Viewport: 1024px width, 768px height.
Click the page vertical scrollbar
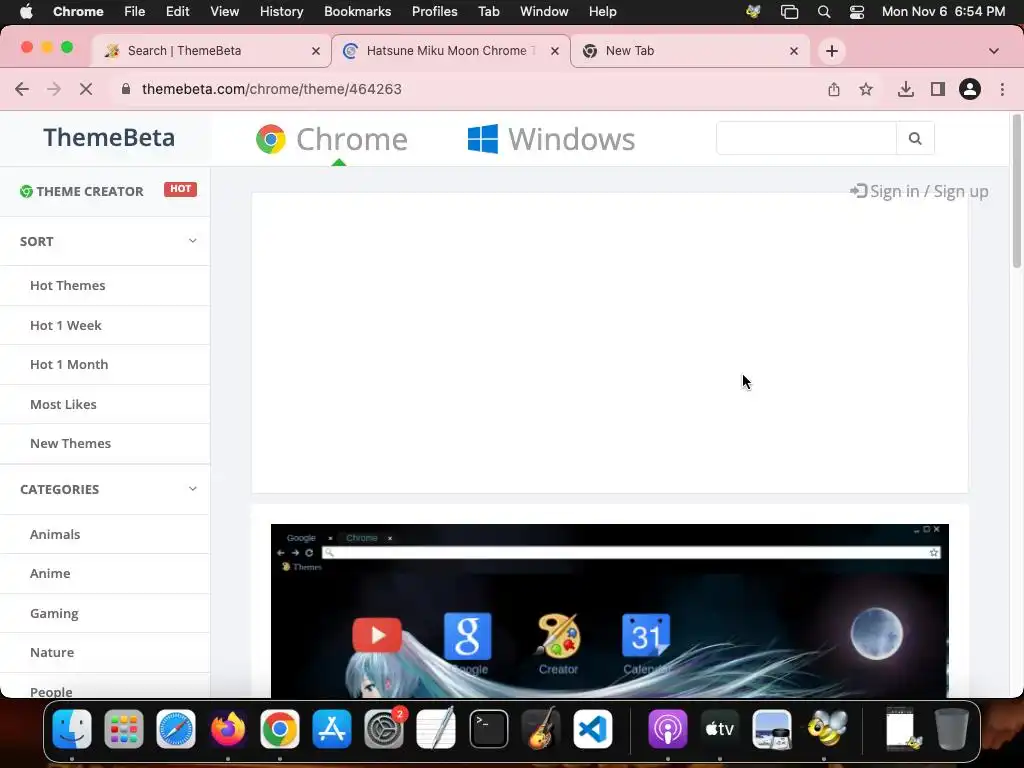click(x=1016, y=190)
